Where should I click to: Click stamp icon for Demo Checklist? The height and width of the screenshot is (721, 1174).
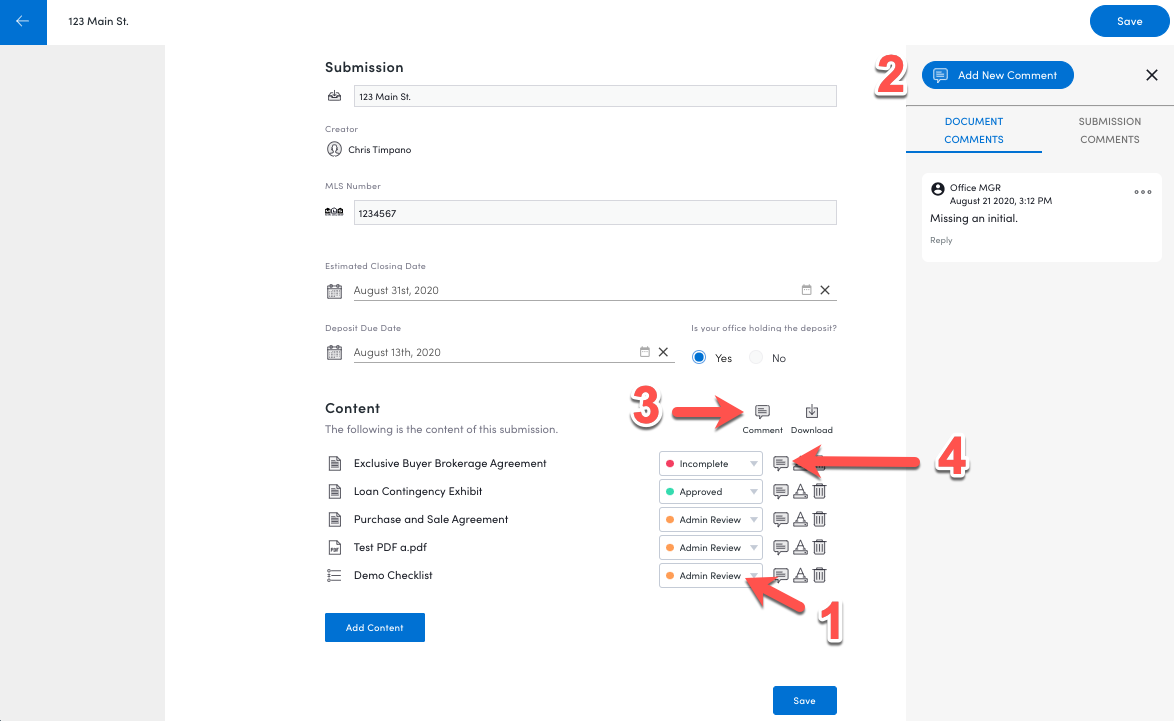(800, 575)
